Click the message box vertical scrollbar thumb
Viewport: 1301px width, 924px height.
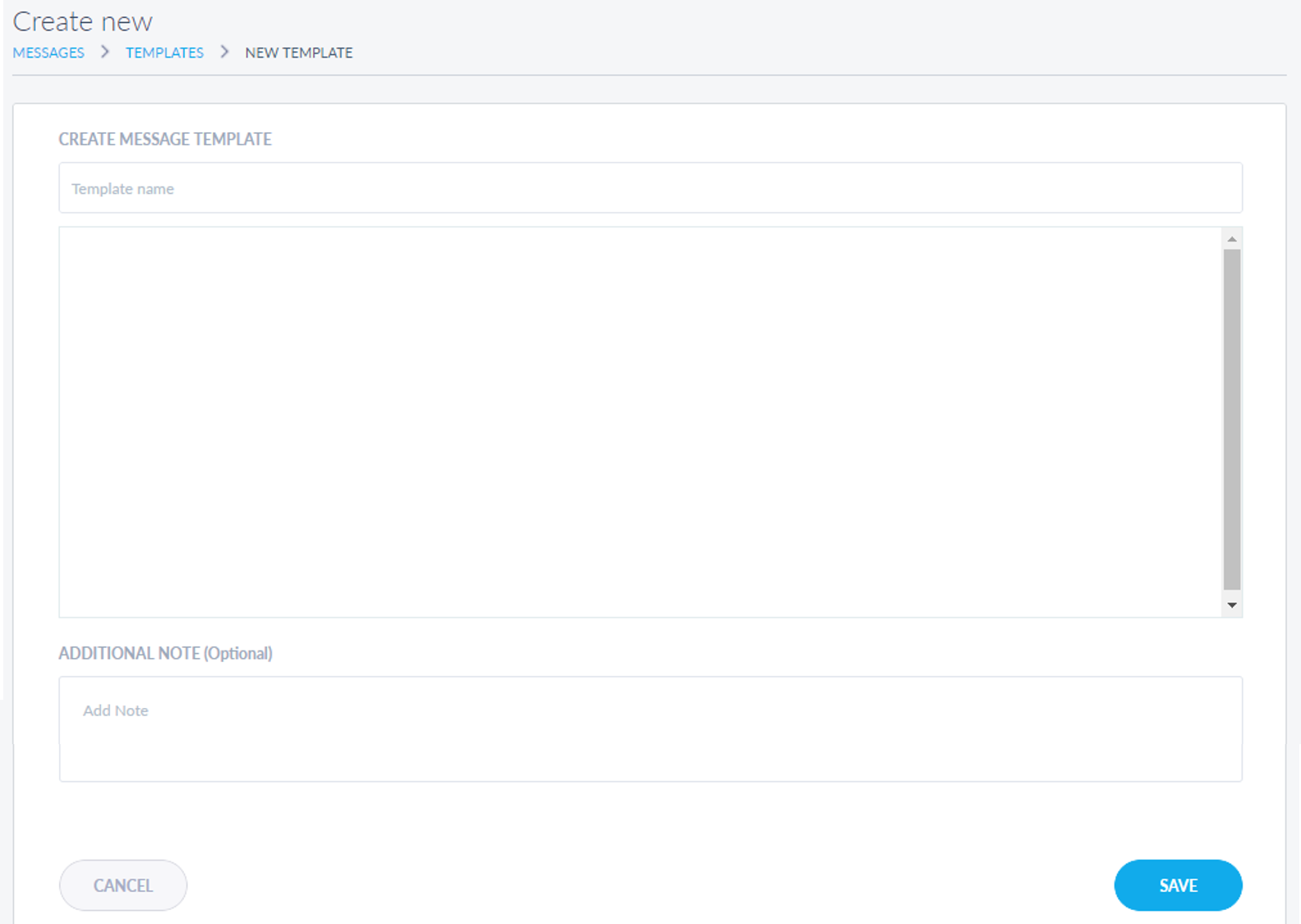point(1231,419)
